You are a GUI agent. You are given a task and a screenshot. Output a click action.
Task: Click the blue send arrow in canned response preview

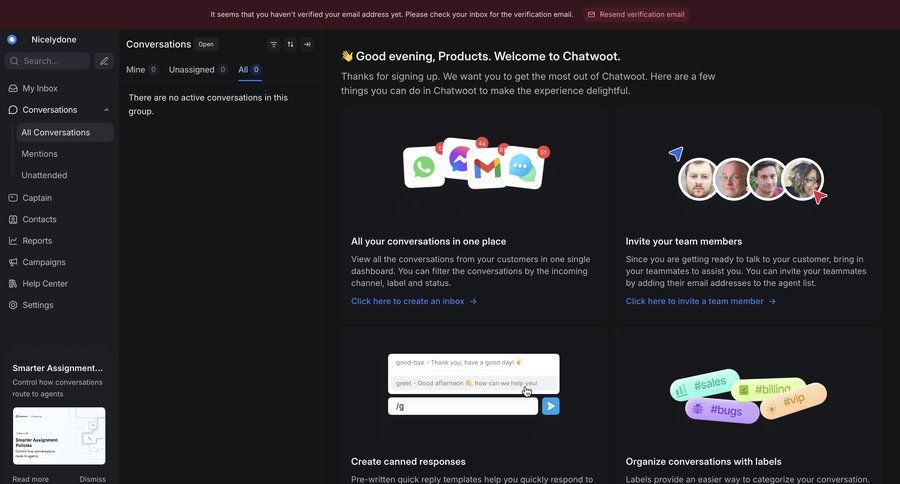click(550, 406)
